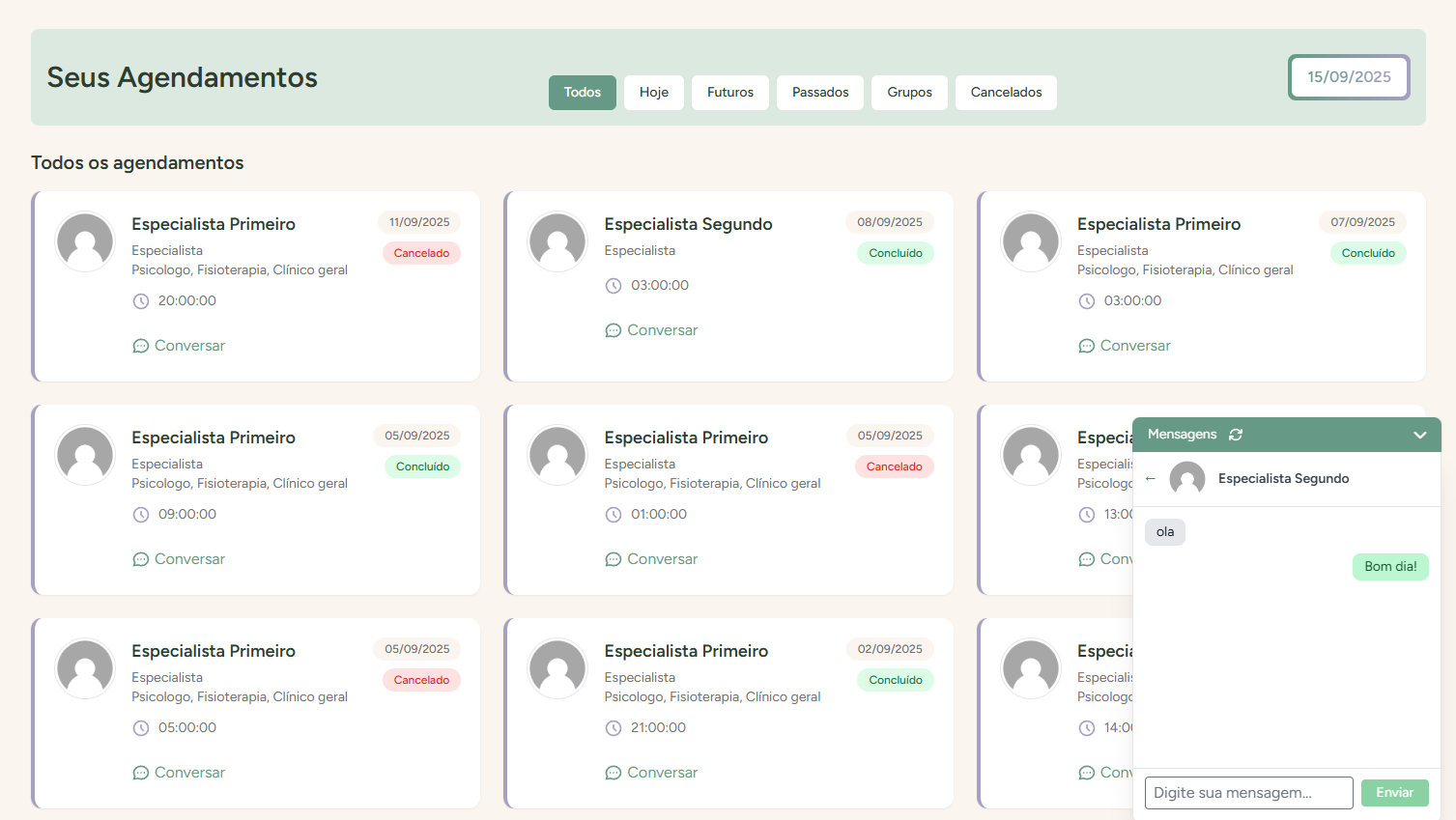
Task: Go back using chat back arrow
Action: point(1150,478)
